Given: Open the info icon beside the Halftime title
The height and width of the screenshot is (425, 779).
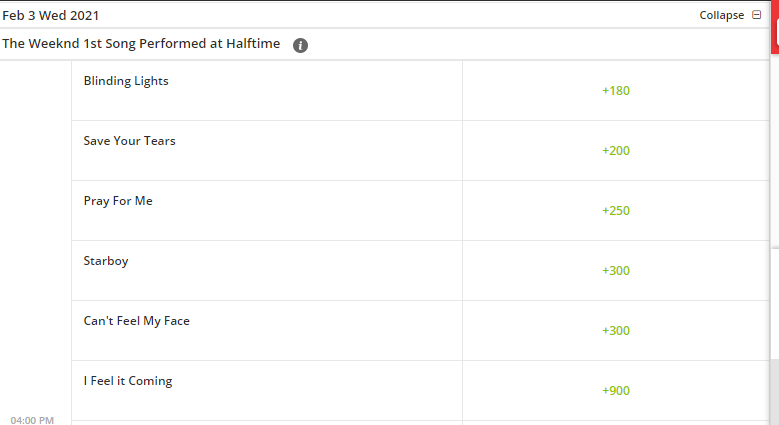Looking at the screenshot, I should (x=300, y=45).
